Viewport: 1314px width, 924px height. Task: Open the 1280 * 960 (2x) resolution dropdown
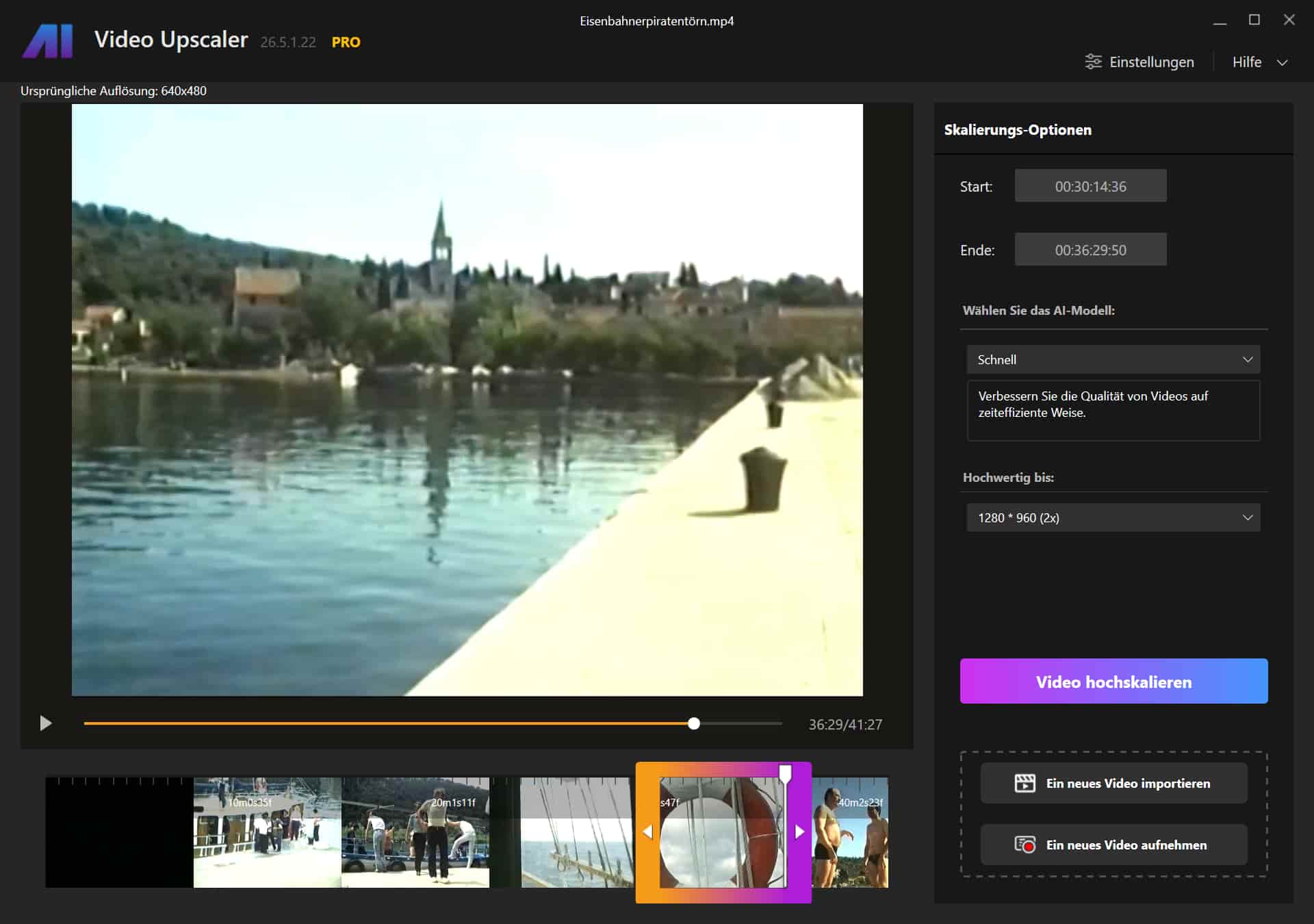tap(1113, 517)
